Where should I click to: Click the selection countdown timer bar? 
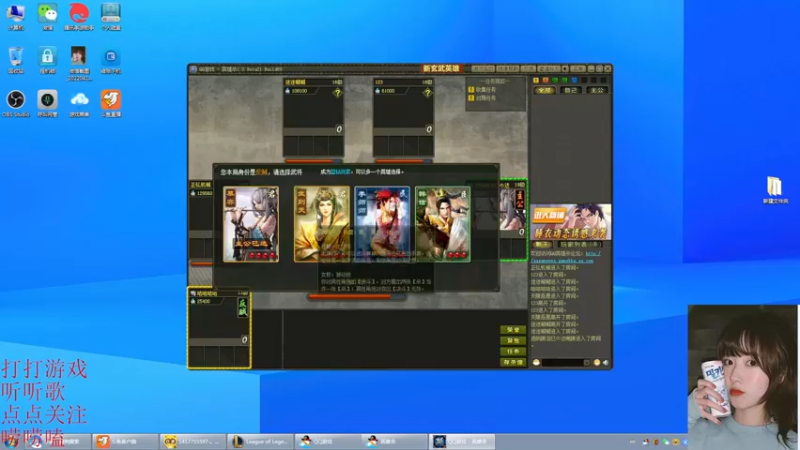357,296
